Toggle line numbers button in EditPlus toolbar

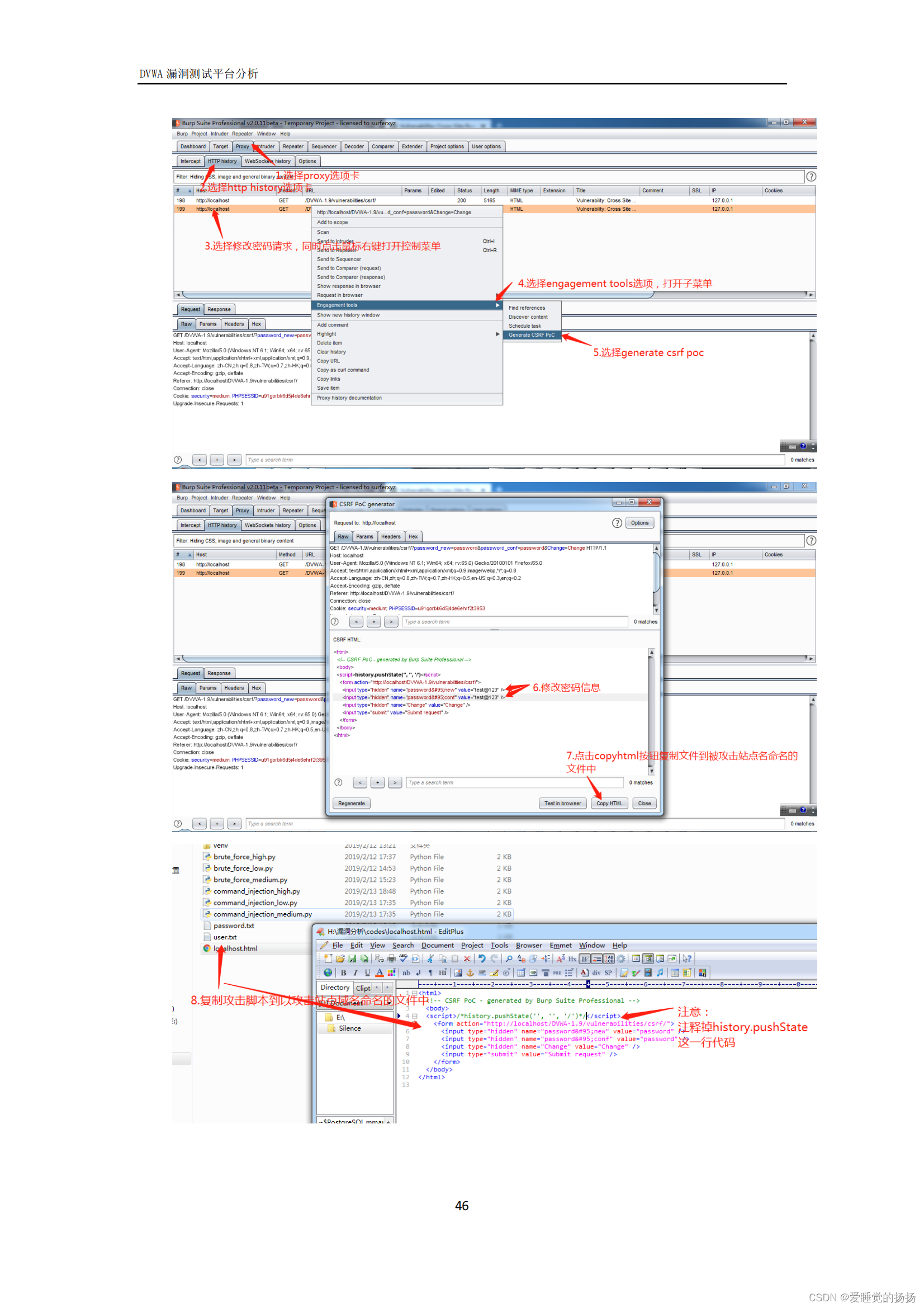tap(609, 959)
